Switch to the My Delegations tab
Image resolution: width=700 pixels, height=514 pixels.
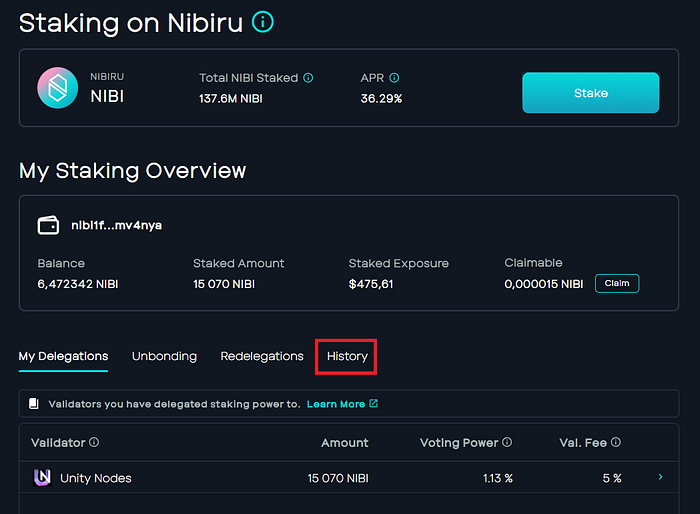(x=63, y=356)
